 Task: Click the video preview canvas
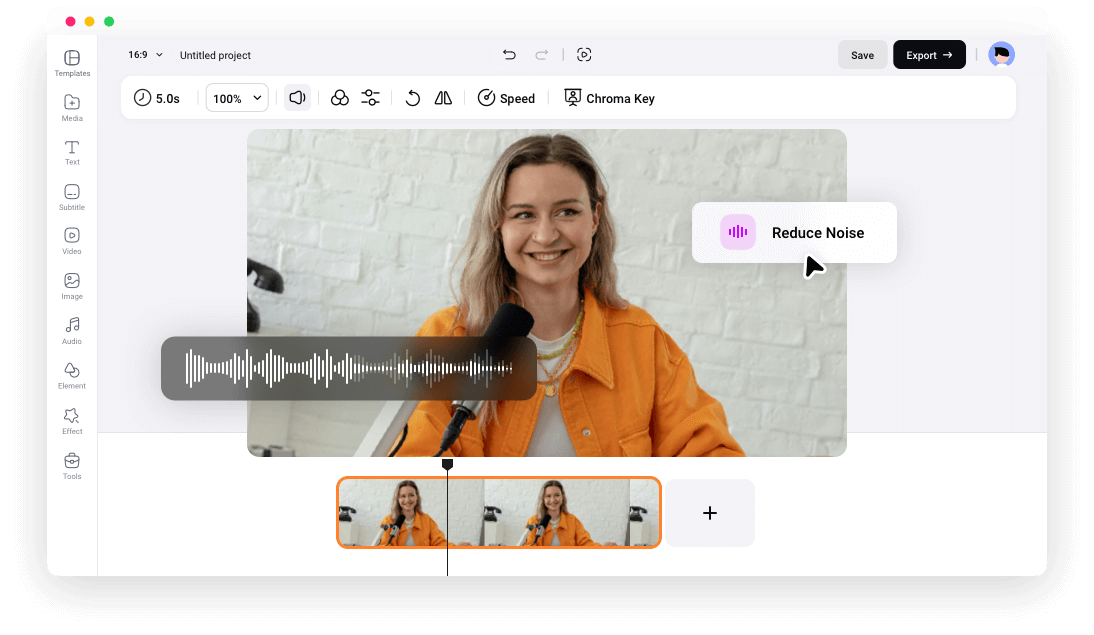pyautogui.click(x=547, y=293)
